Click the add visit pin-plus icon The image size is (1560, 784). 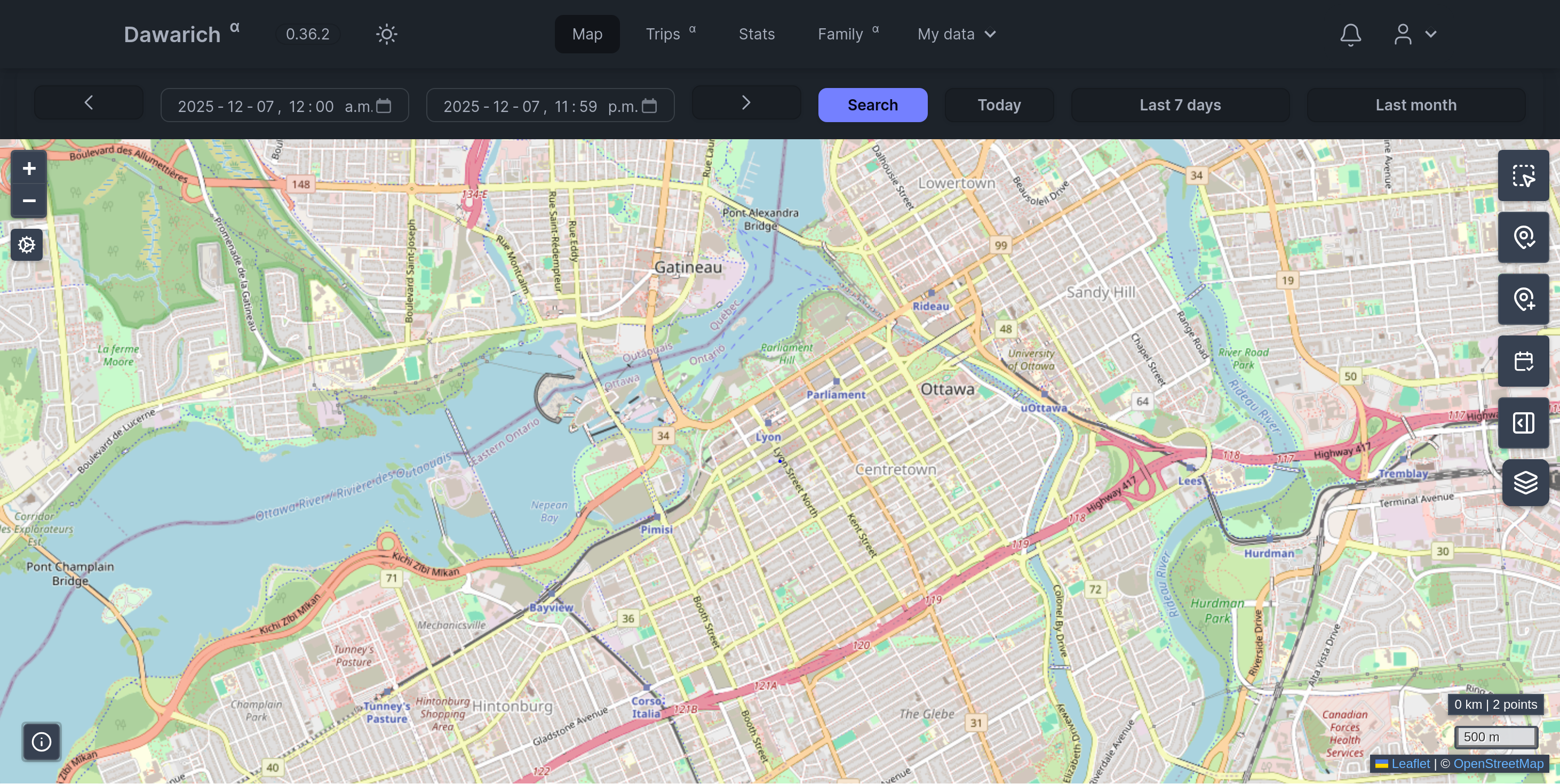click(1523, 299)
